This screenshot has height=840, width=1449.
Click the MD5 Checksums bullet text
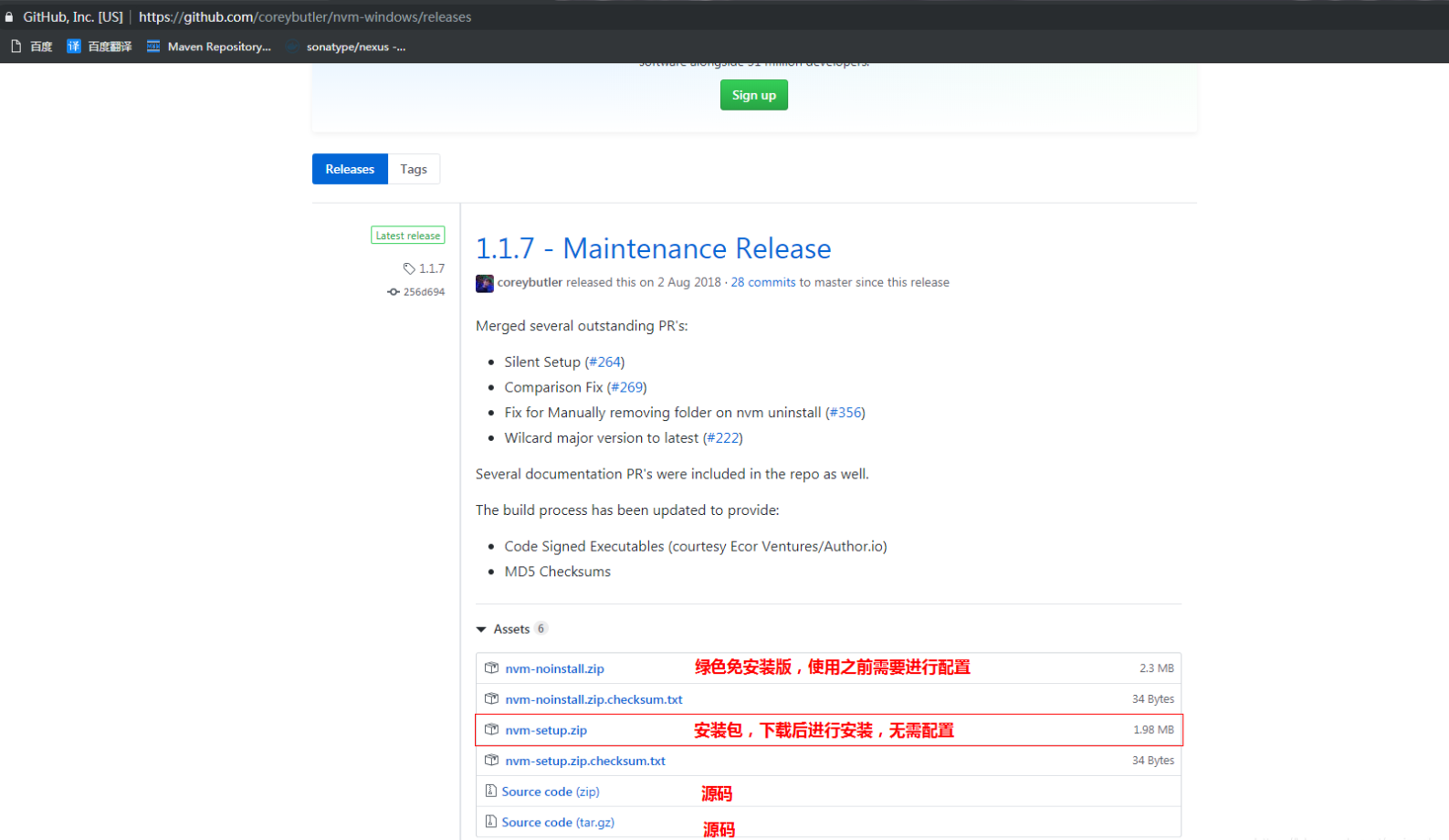coord(558,572)
